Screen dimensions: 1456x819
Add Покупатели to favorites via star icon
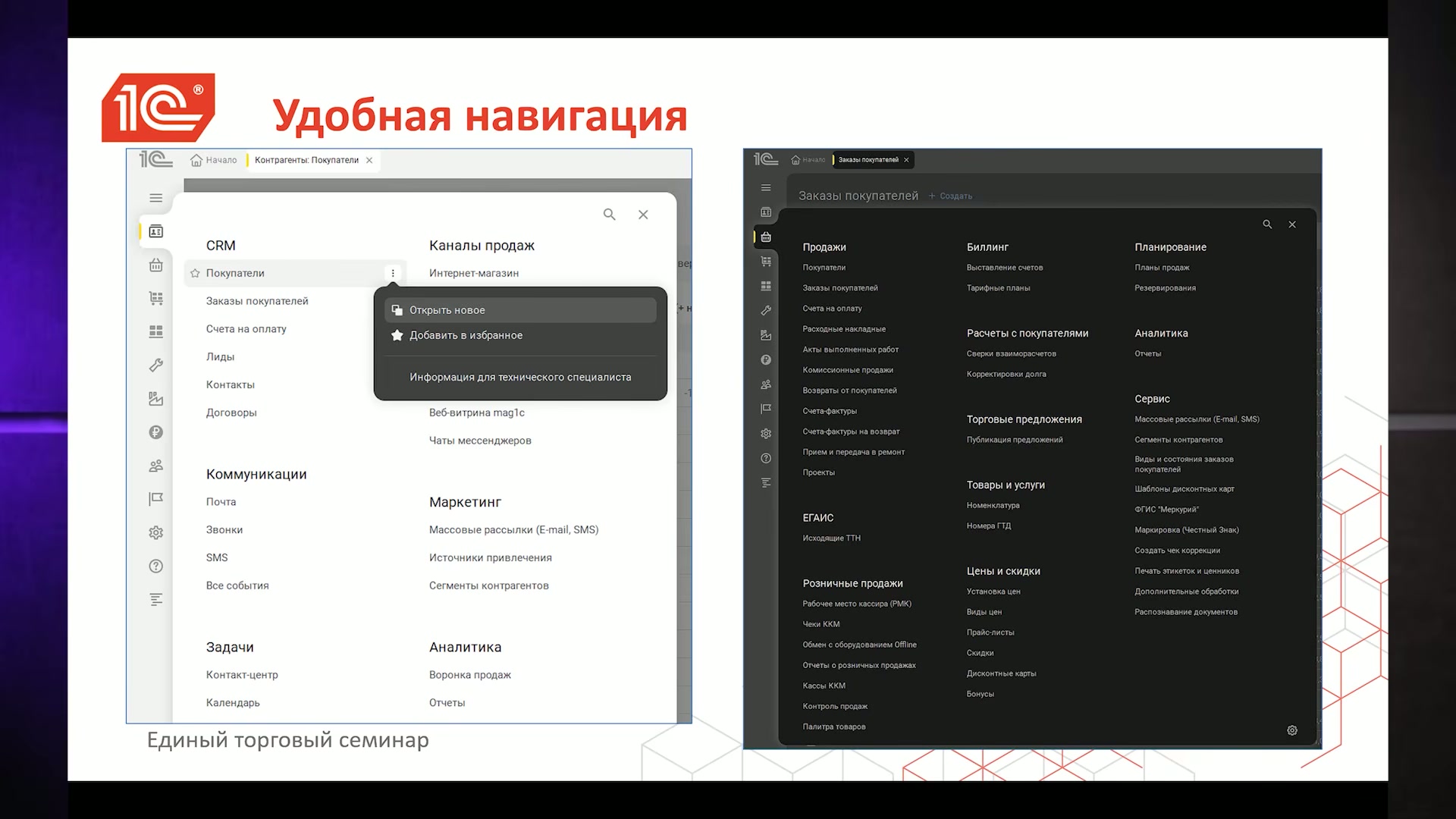(x=195, y=273)
